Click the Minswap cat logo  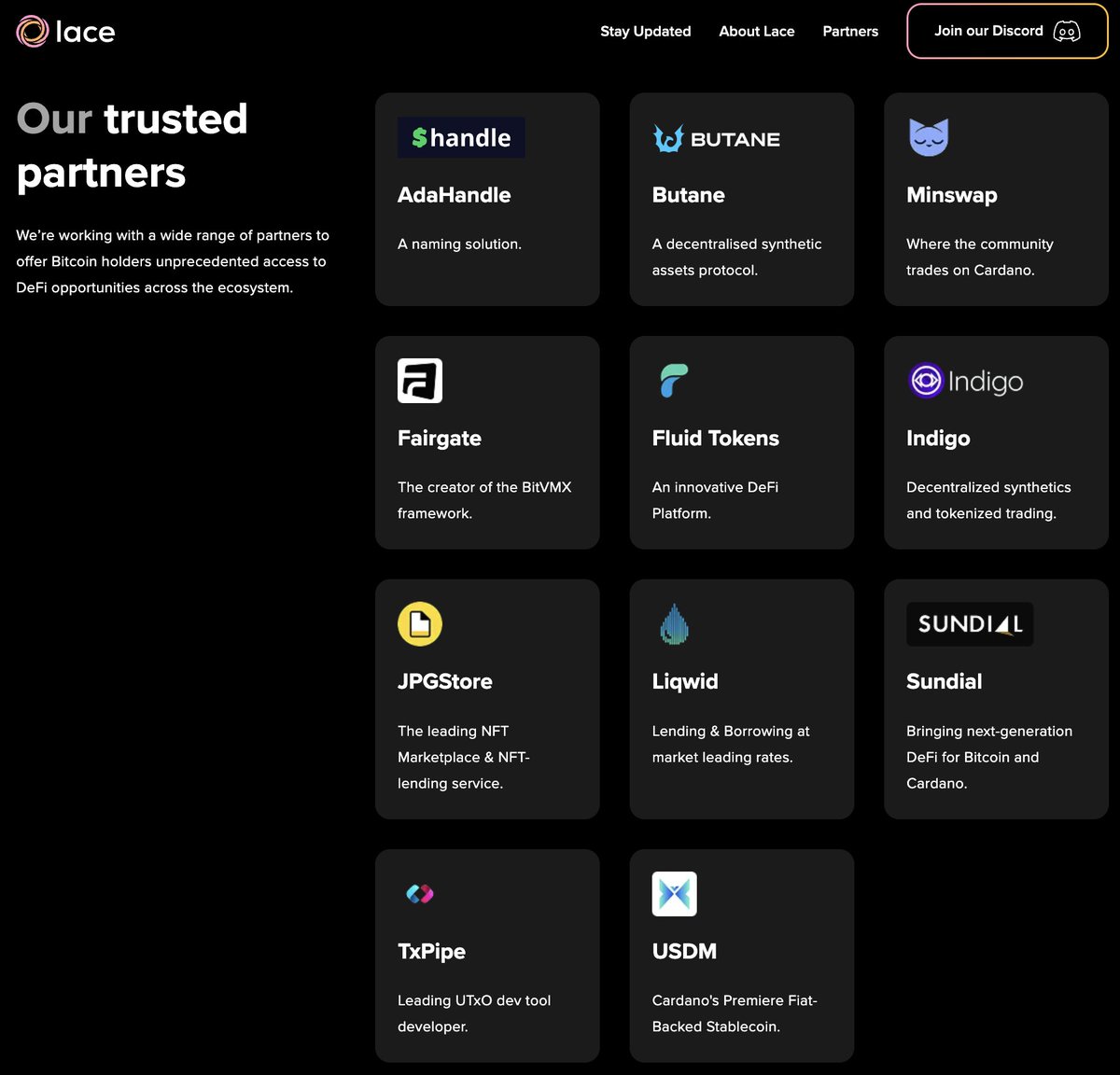(929, 137)
